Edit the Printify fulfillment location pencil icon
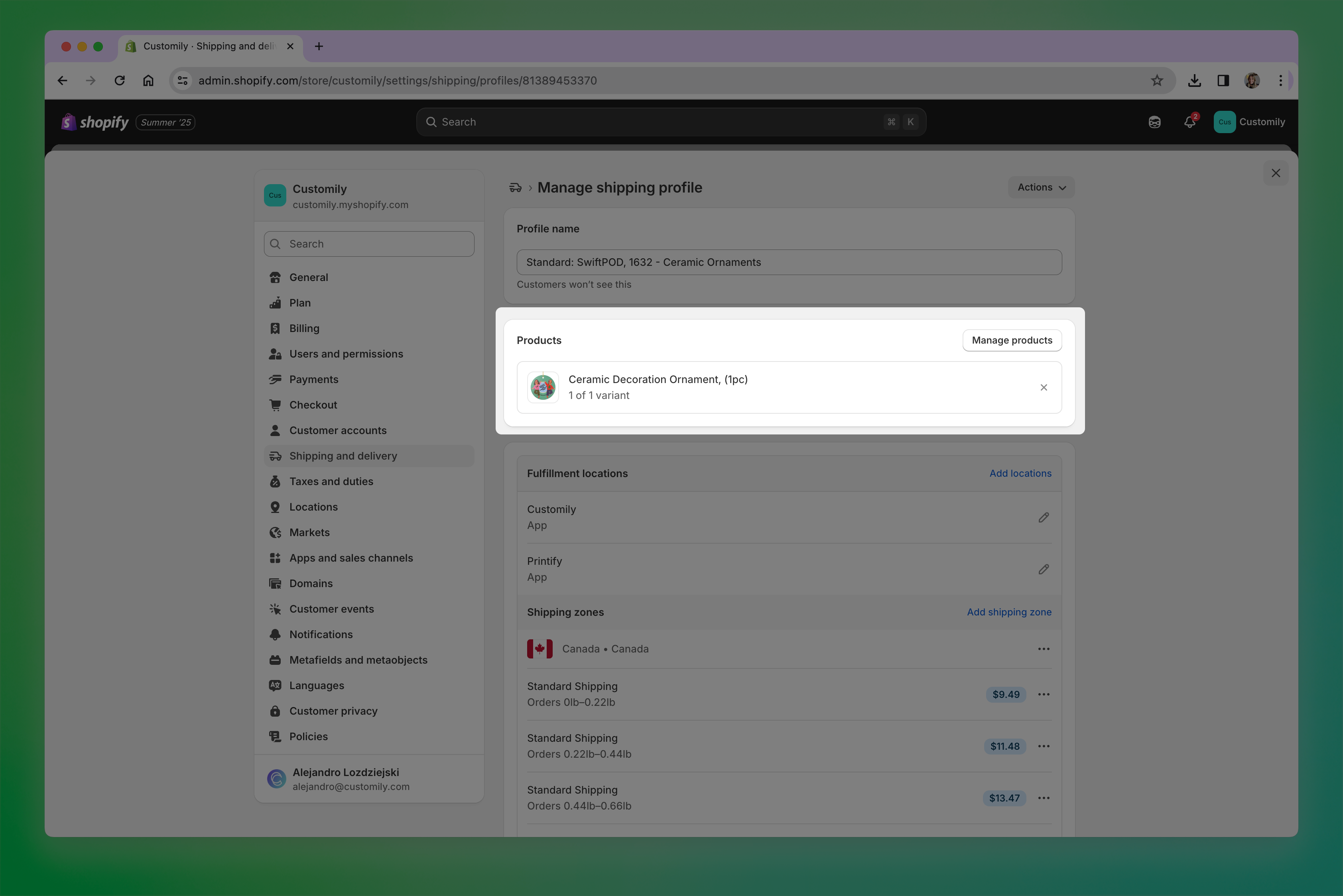 [x=1044, y=569]
